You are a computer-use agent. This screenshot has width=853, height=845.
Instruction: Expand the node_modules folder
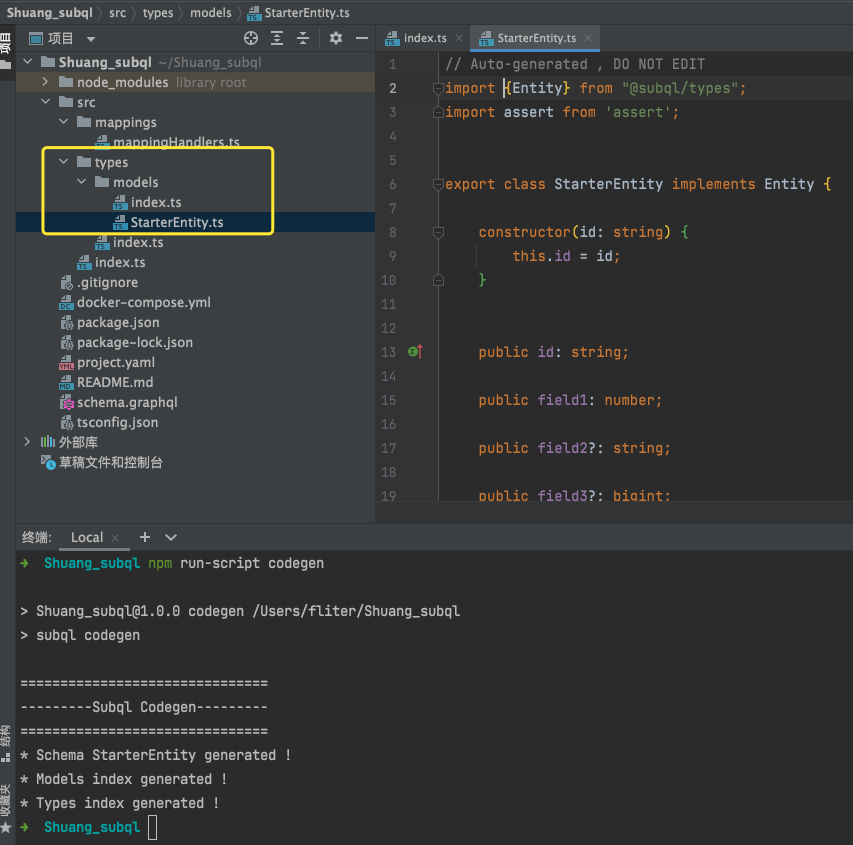[46, 82]
